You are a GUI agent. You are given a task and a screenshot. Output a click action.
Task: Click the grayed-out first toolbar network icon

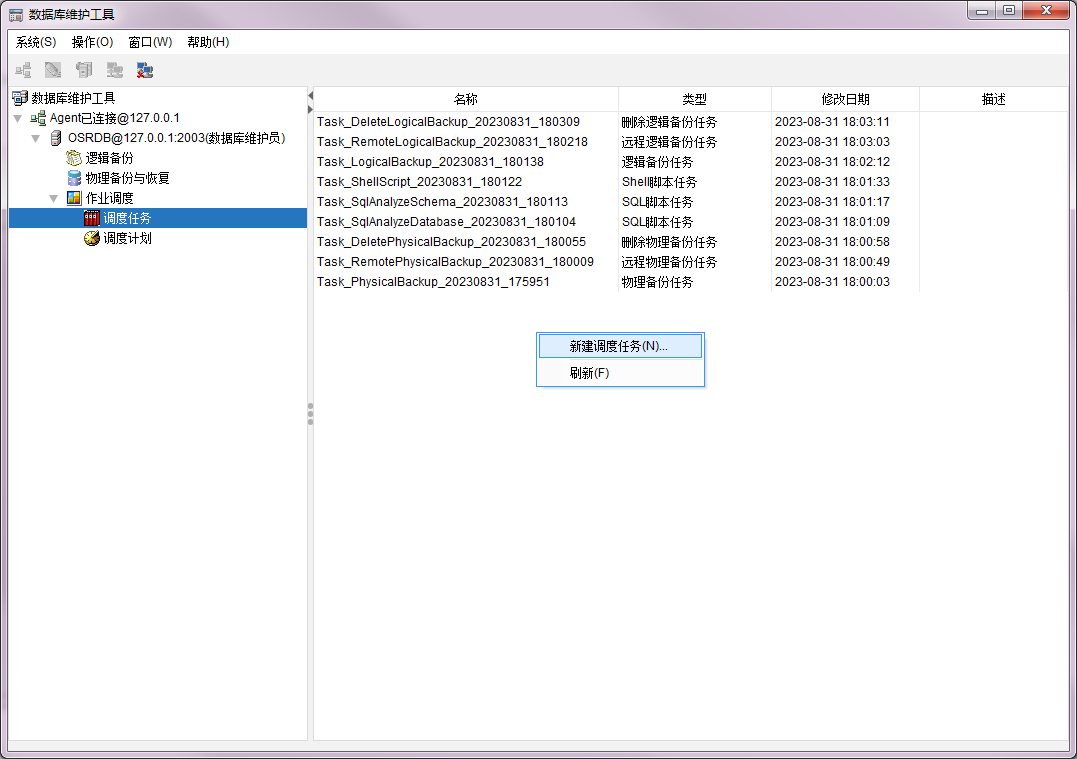tap(23, 70)
